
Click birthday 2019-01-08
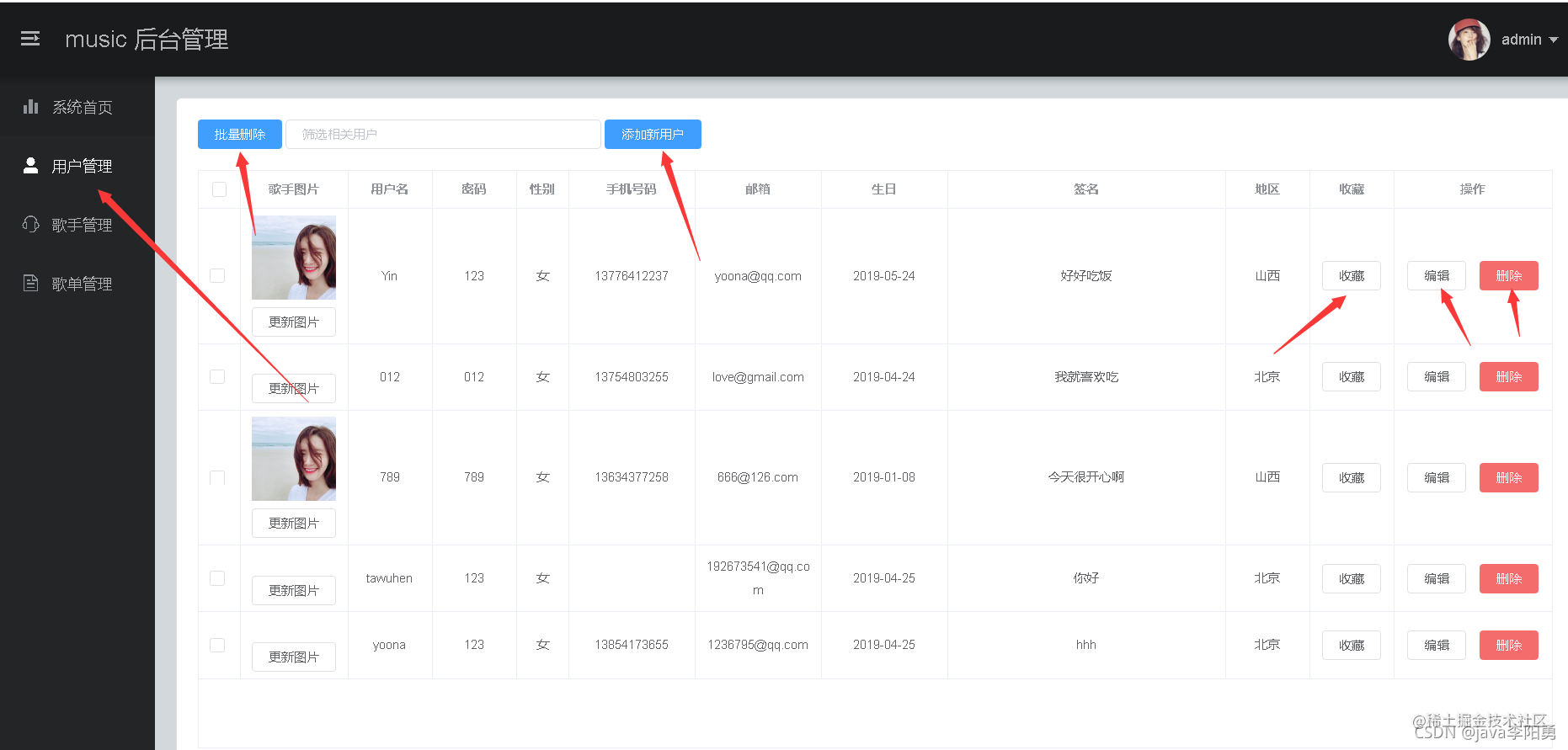[x=884, y=477]
